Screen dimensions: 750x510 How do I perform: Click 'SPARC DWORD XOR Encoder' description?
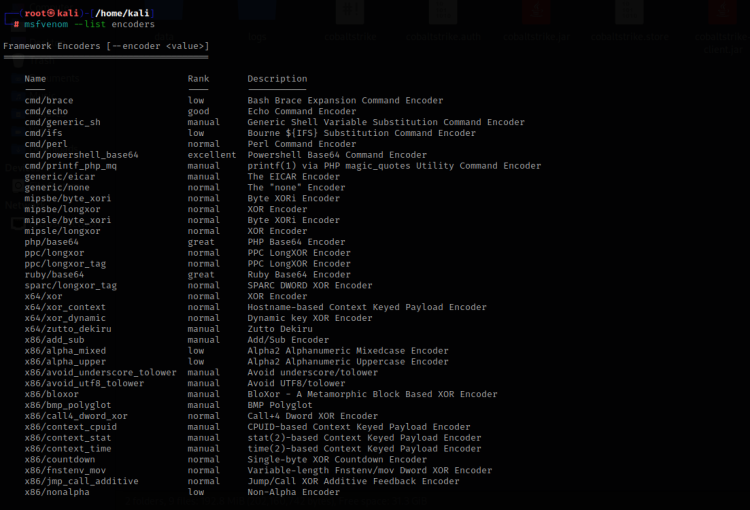[310, 286]
